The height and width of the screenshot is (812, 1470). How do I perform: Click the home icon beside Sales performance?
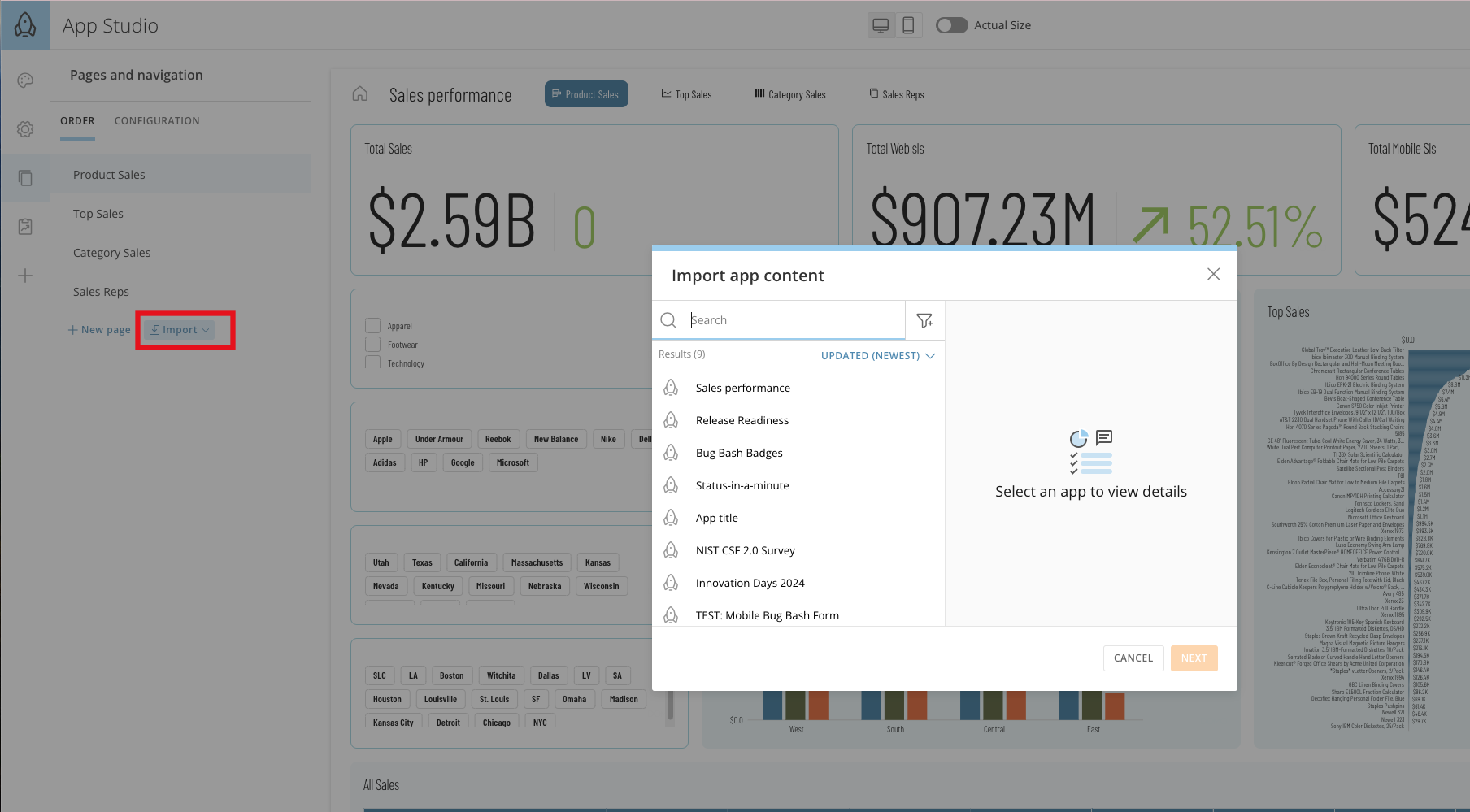pyautogui.click(x=360, y=93)
